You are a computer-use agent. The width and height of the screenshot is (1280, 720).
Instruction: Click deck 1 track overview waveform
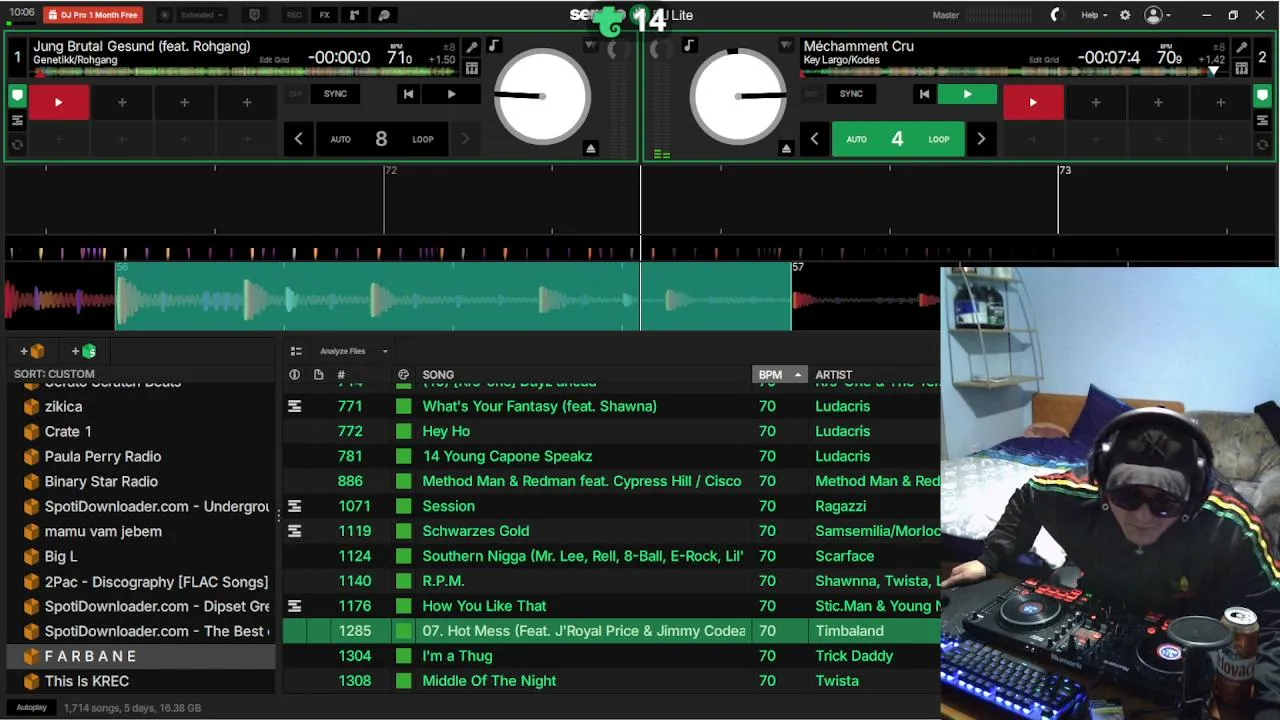[x=245, y=72]
